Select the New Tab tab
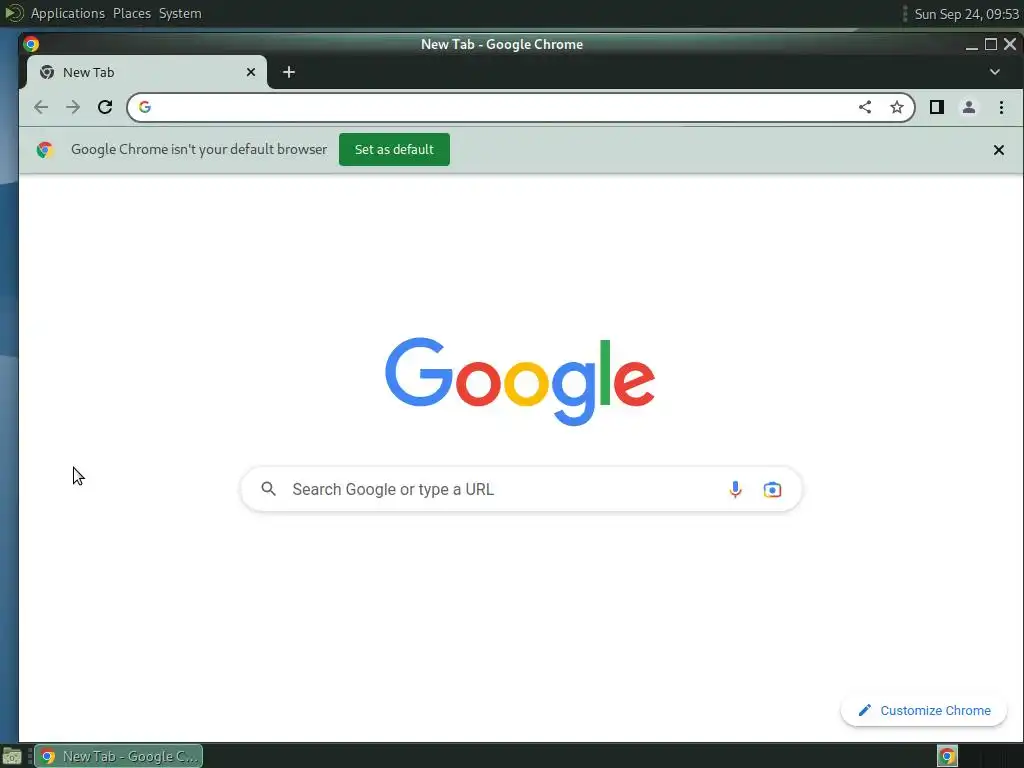The width and height of the screenshot is (1024, 768). [147, 72]
